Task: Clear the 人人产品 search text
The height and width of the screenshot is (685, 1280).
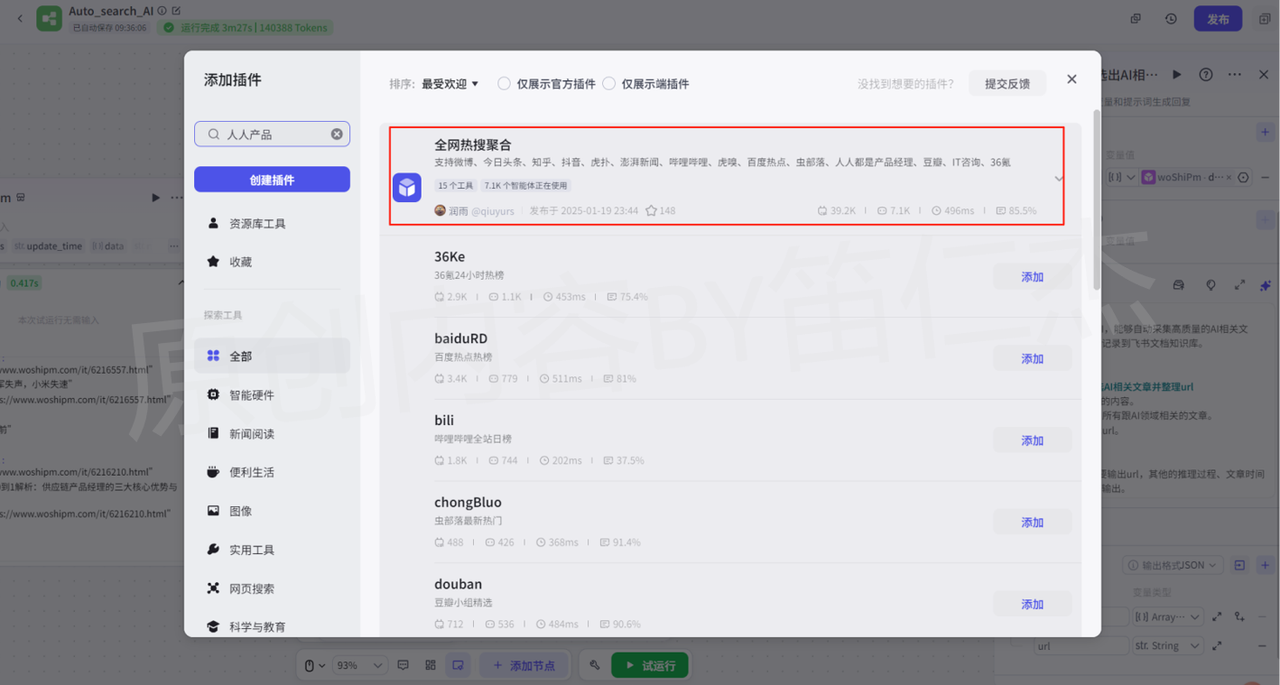Action: coord(337,134)
